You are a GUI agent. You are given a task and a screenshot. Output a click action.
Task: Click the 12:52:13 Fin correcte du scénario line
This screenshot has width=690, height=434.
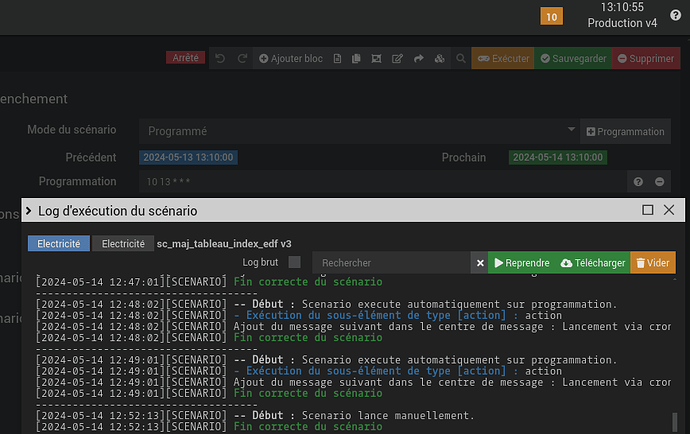click(209, 426)
